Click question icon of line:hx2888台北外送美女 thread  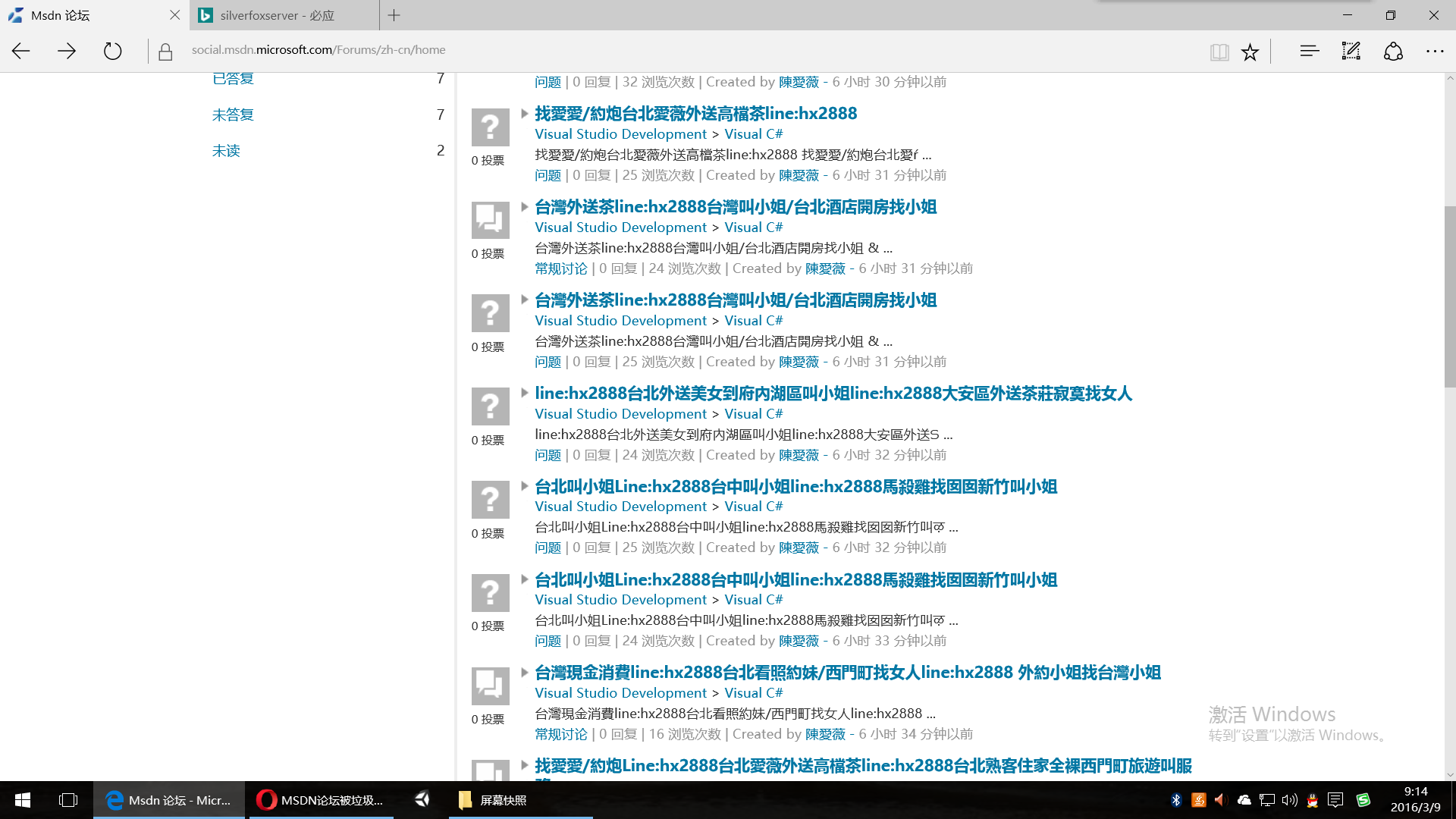[491, 406]
